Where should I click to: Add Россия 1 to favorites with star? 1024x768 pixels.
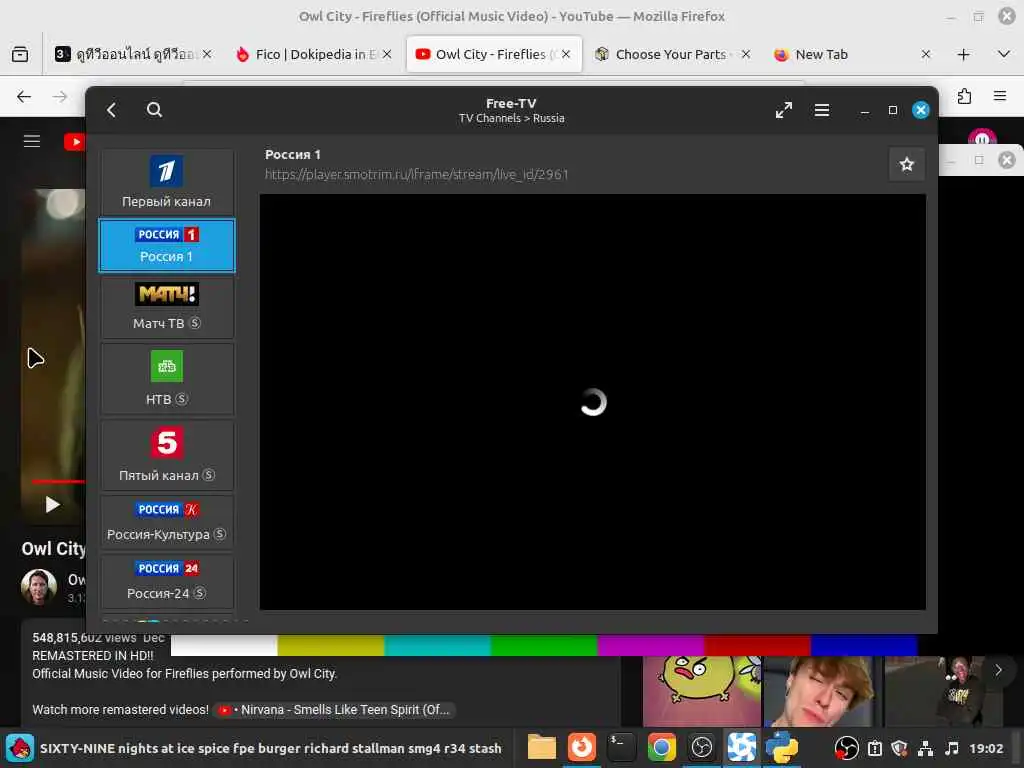click(x=906, y=165)
